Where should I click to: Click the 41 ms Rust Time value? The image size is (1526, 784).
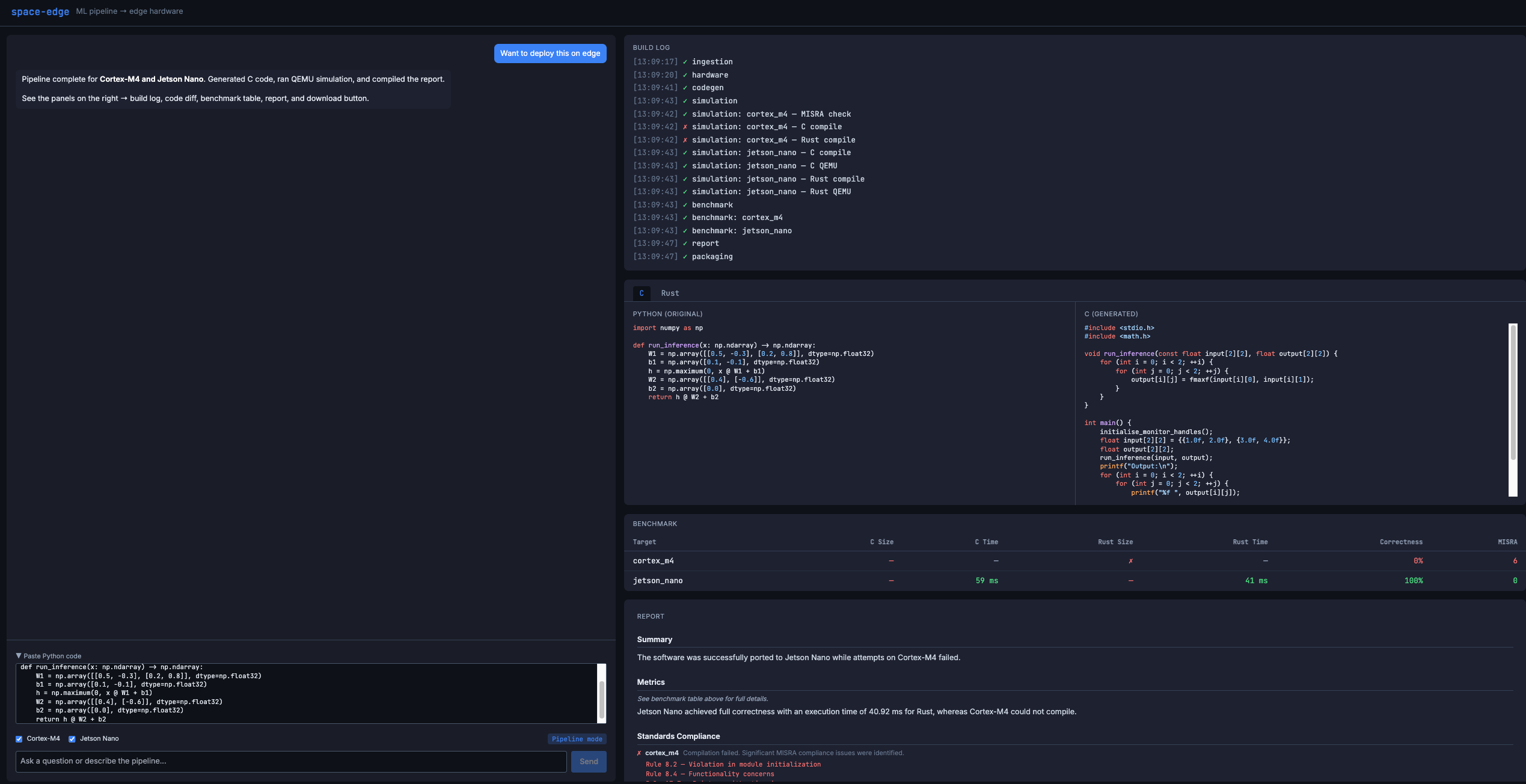coord(1256,581)
